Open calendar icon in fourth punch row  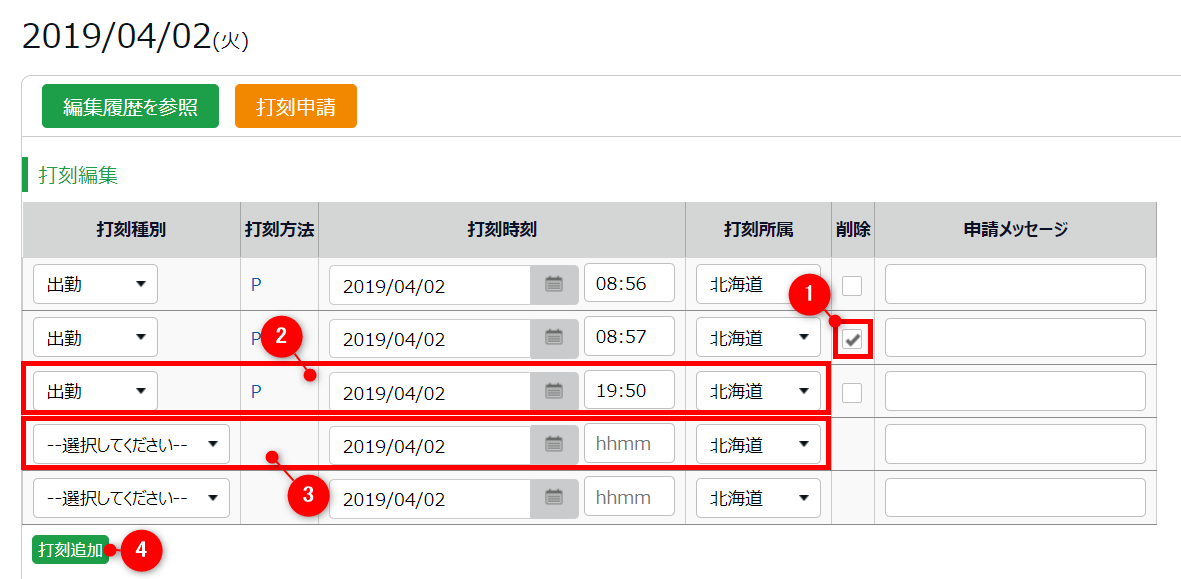[x=554, y=444]
